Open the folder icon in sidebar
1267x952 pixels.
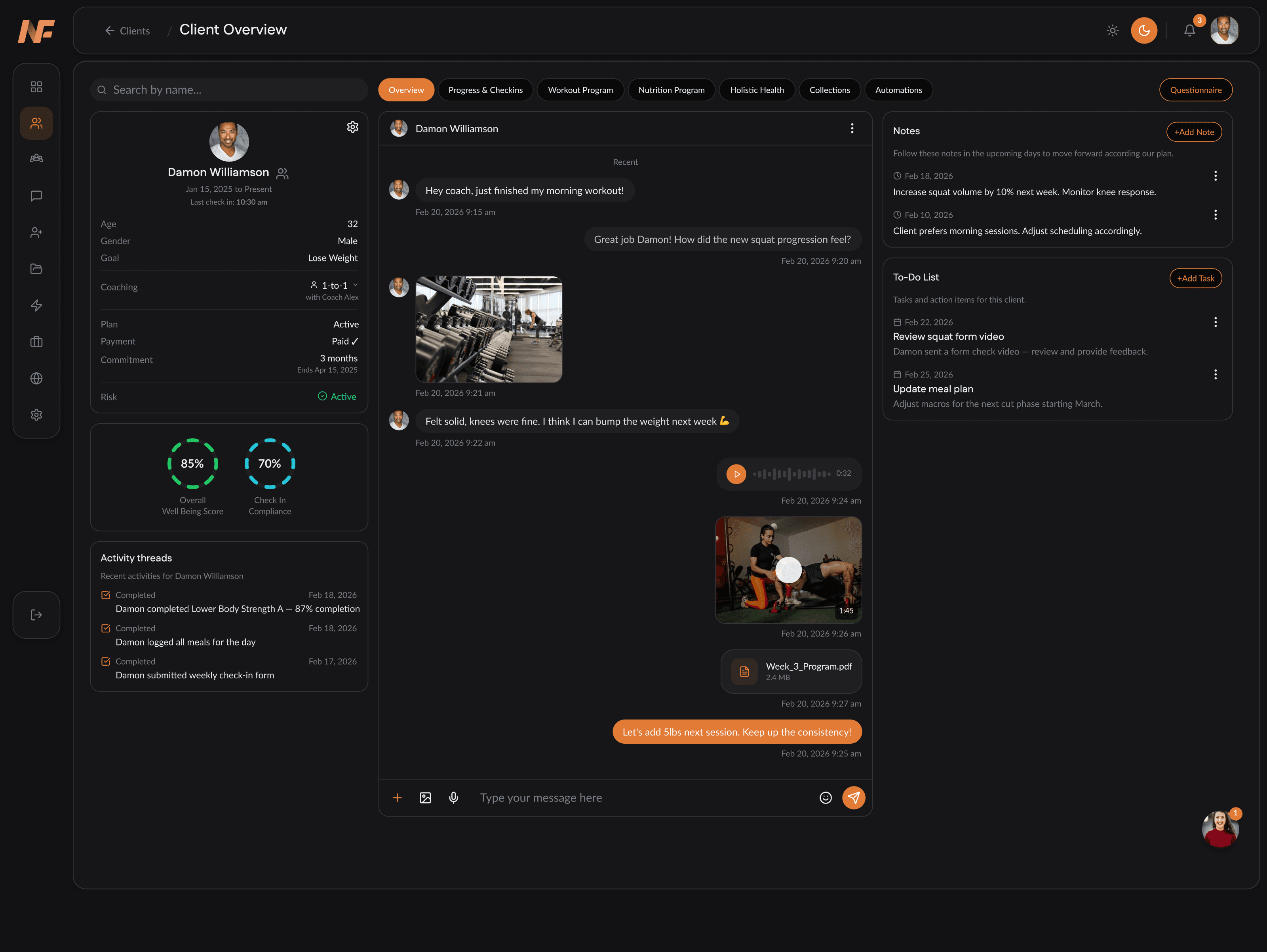[36, 268]
